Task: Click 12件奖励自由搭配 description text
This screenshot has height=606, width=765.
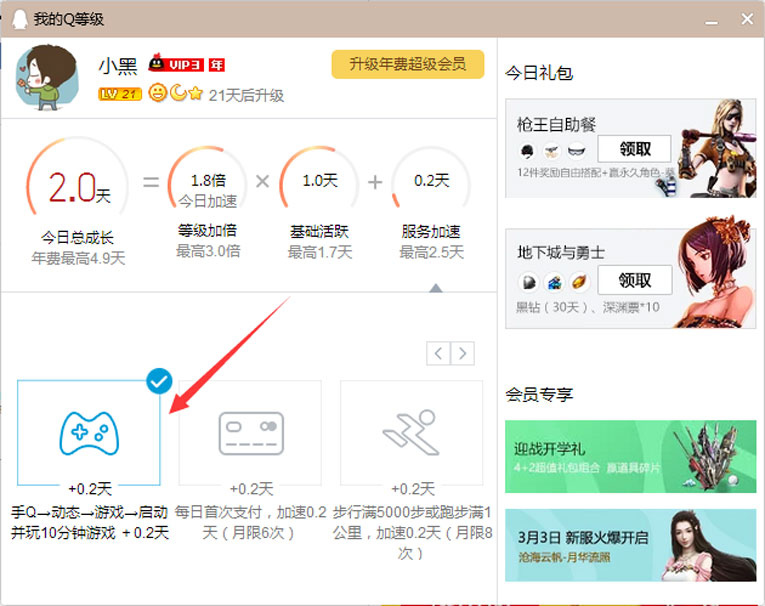Action: pos(596,172)
